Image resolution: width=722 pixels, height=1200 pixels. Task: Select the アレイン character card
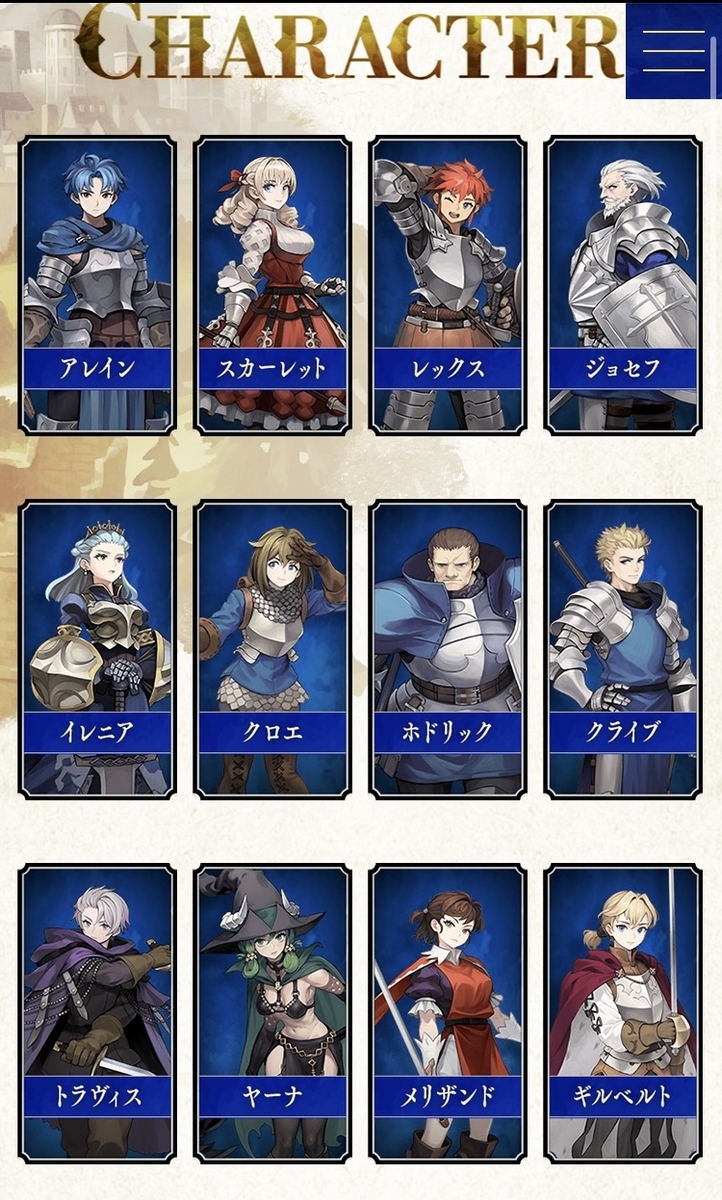click(98, 285)
